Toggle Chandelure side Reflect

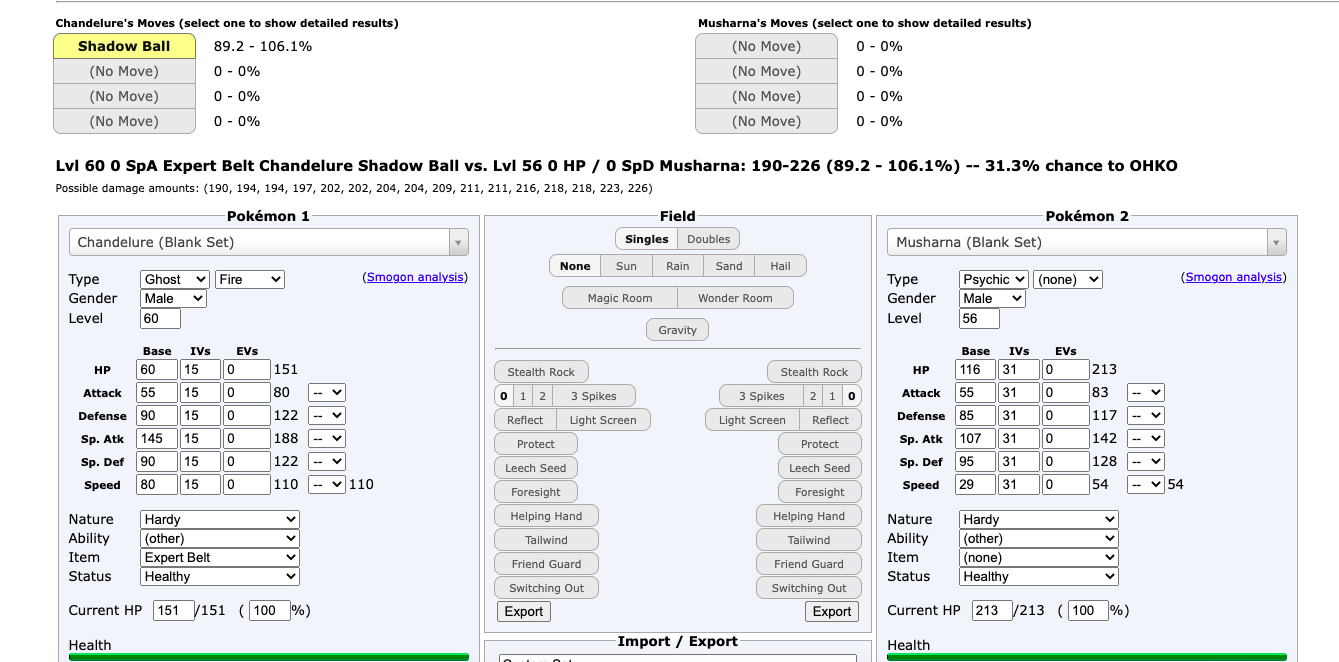tap(525, 420)
